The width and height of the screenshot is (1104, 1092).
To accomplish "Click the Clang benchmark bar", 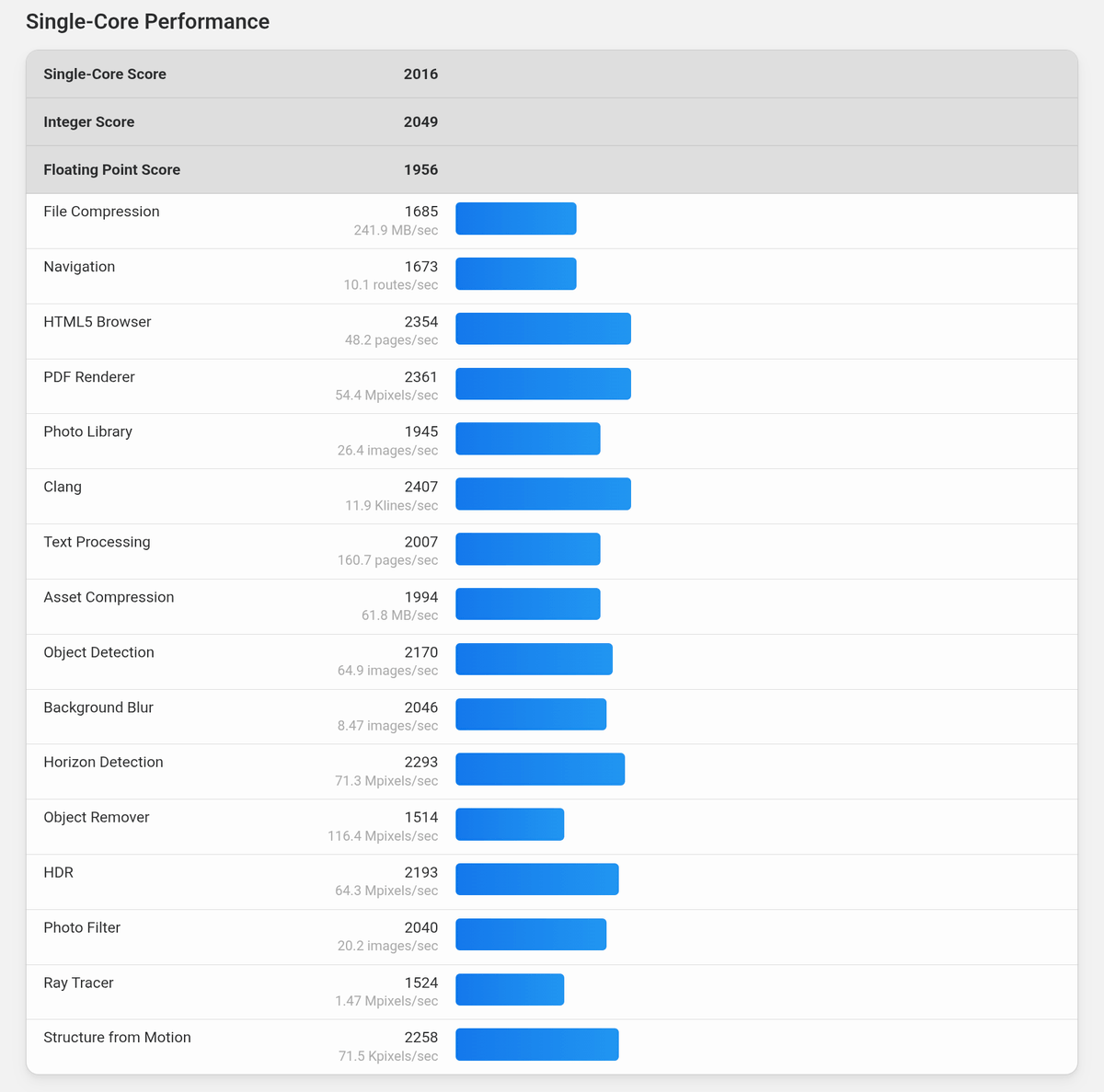I will pyautogui.click(x=543, y=494).
